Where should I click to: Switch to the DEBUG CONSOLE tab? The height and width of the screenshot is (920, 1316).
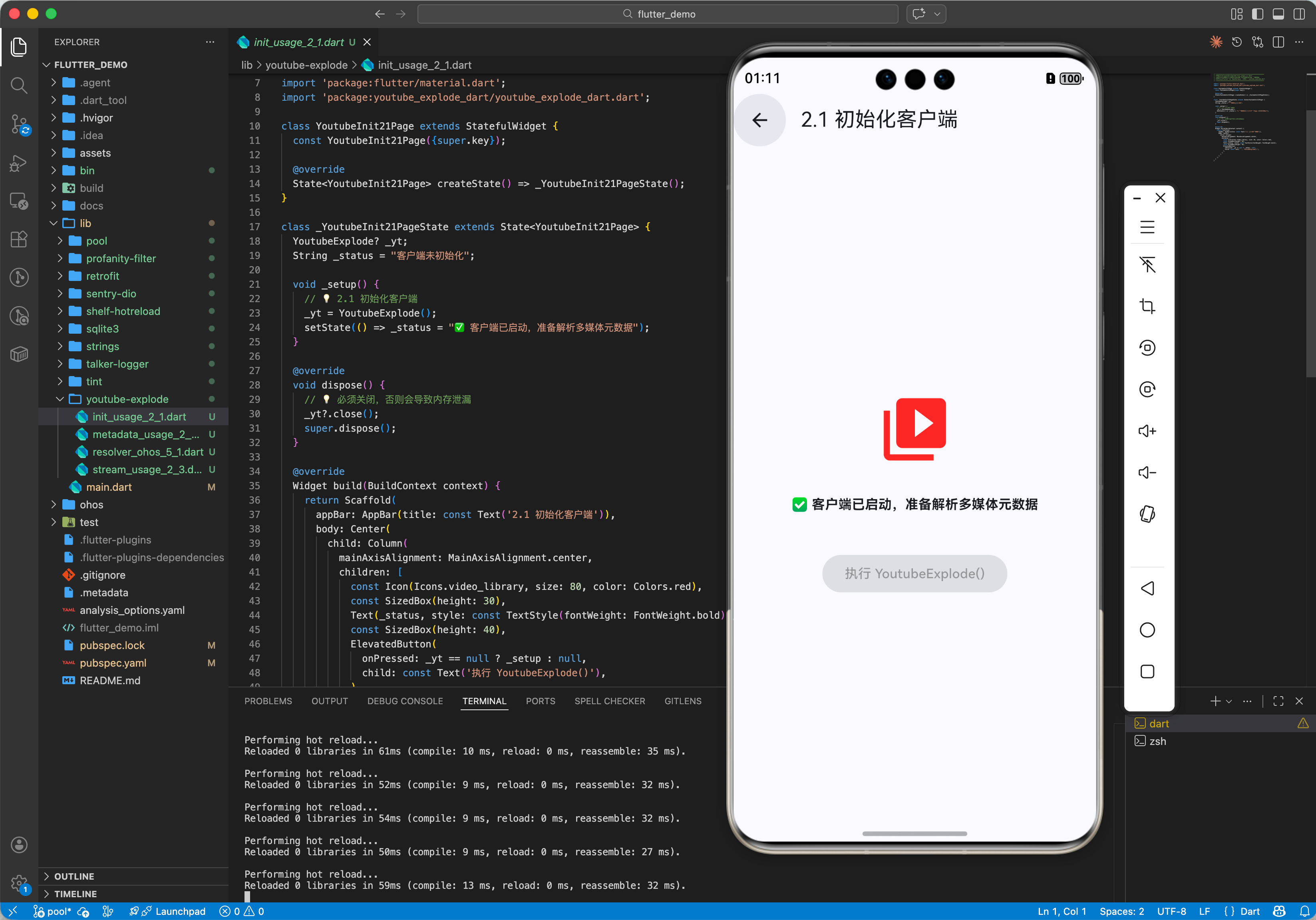tap(405, 701)
